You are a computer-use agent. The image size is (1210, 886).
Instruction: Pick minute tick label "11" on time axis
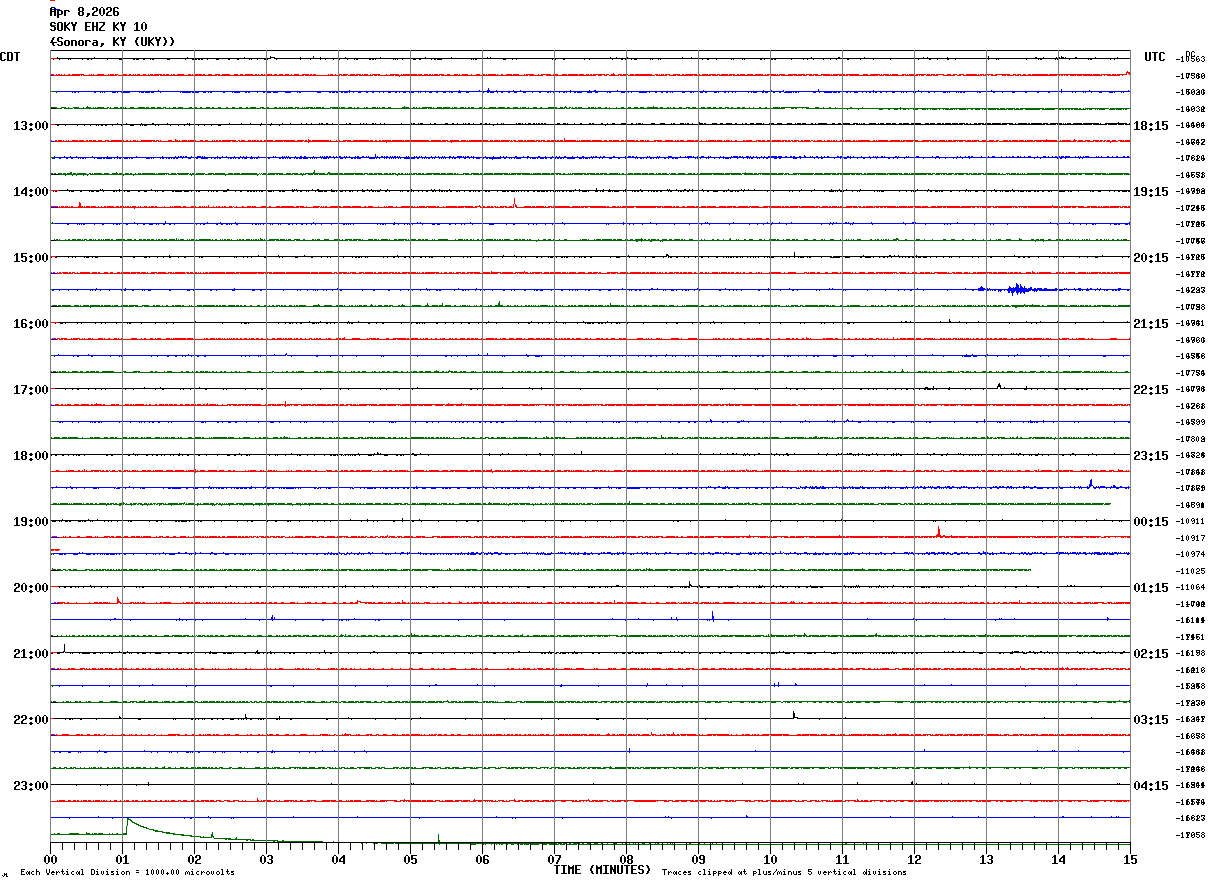tap(843, 859)
